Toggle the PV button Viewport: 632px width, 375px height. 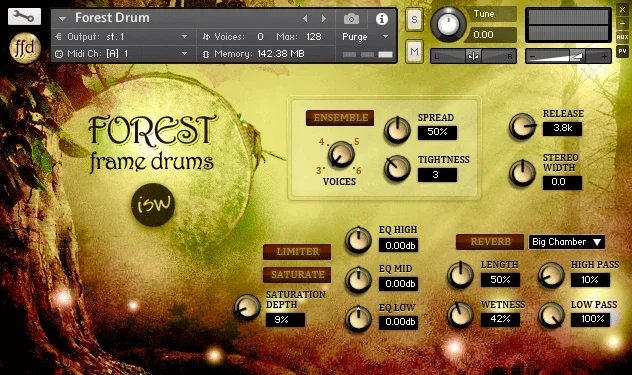click(x=622, y=51)
